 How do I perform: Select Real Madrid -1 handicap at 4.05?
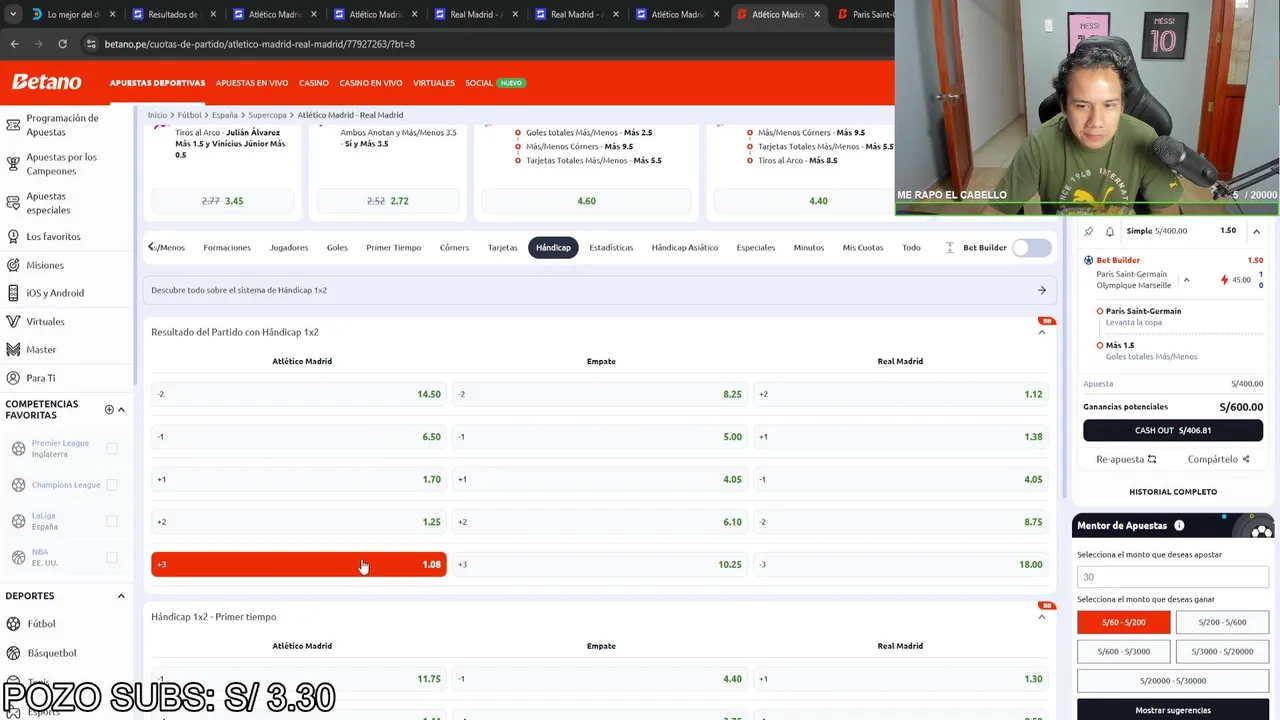click(901, 479)
